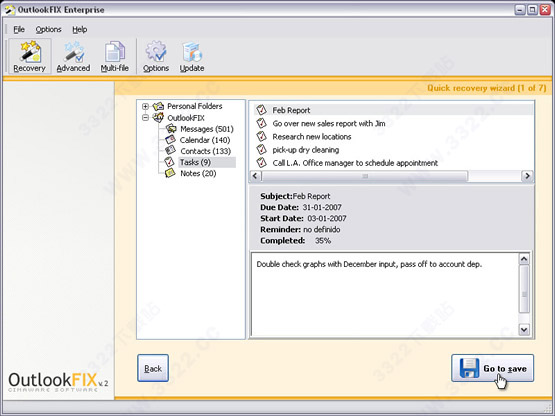Open the Calendar (140) folder
The image size is (555, 416).
(205, 140)
